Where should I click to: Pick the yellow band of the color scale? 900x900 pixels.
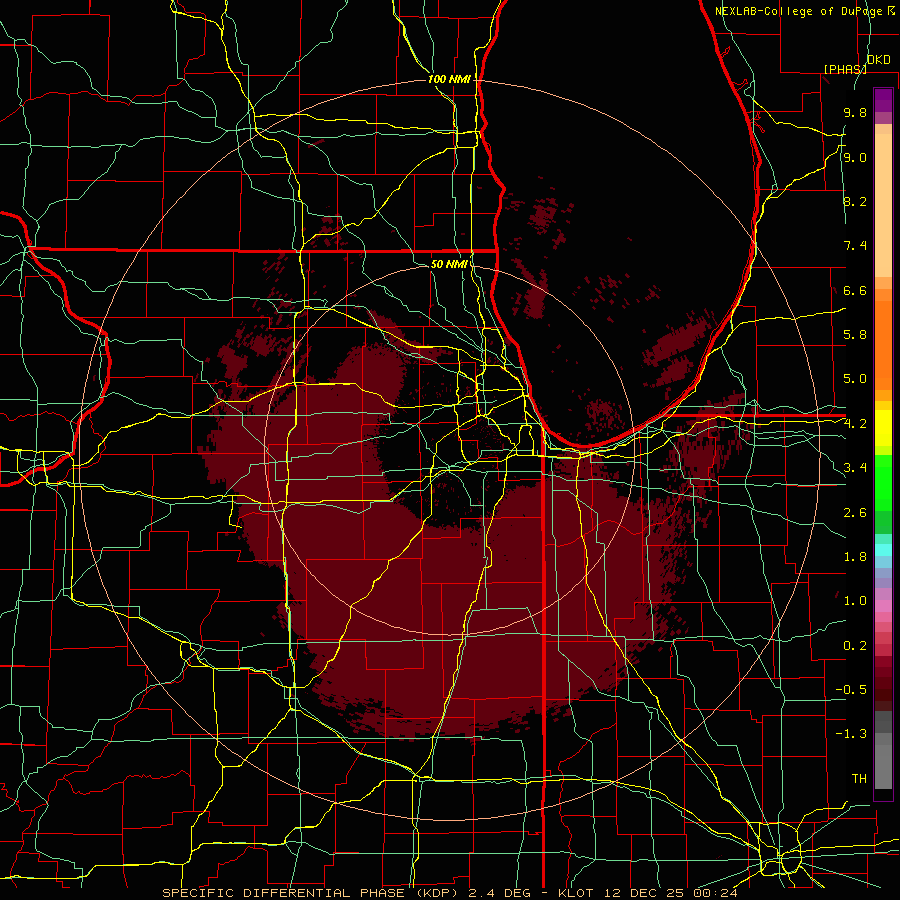click(x=883, y=428)
